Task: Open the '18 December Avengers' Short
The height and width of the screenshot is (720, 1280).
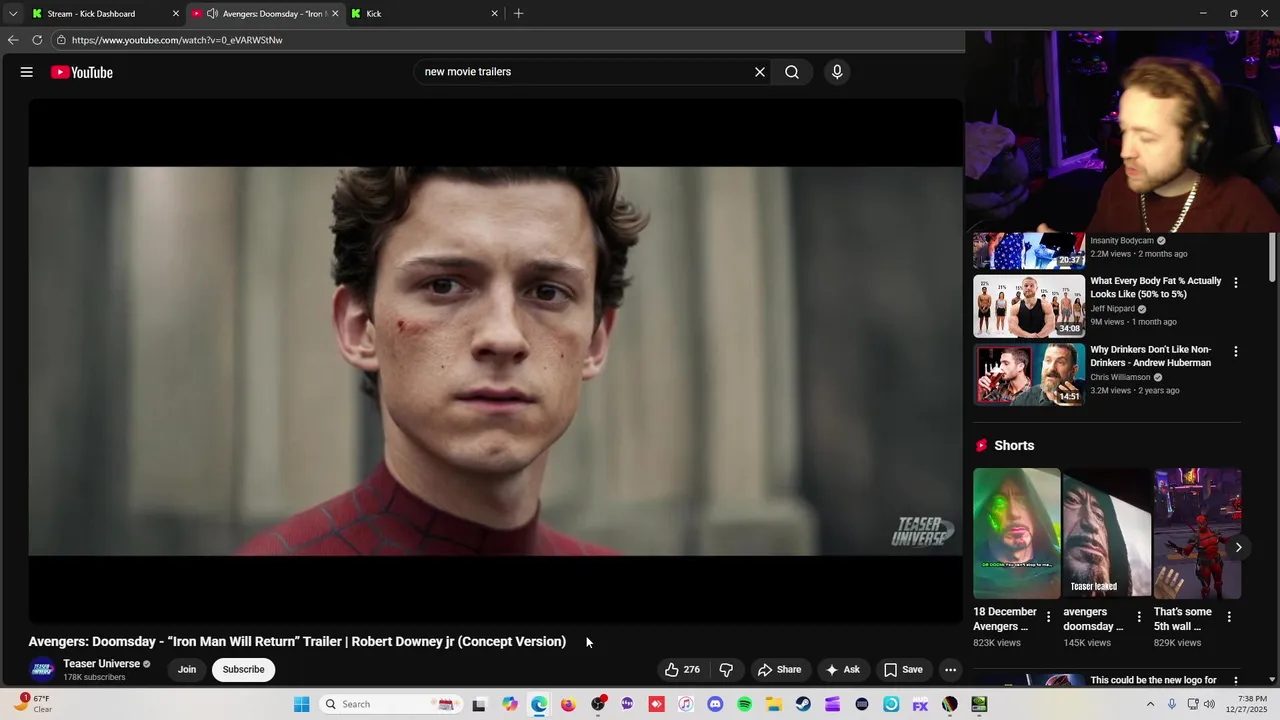Action: [1017, 533]
